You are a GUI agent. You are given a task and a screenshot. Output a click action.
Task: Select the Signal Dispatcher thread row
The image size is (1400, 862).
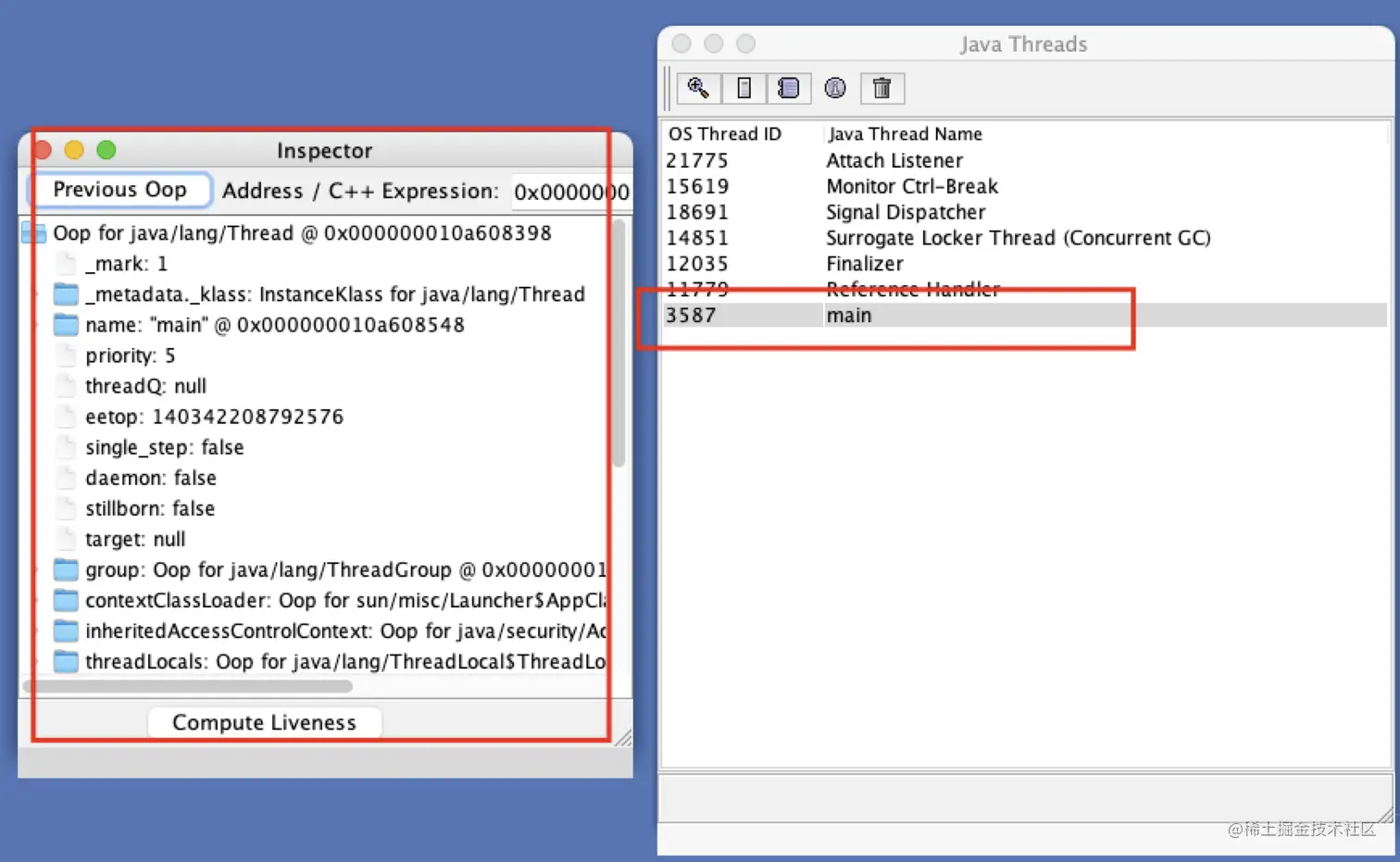click(x=1025, y=212)
